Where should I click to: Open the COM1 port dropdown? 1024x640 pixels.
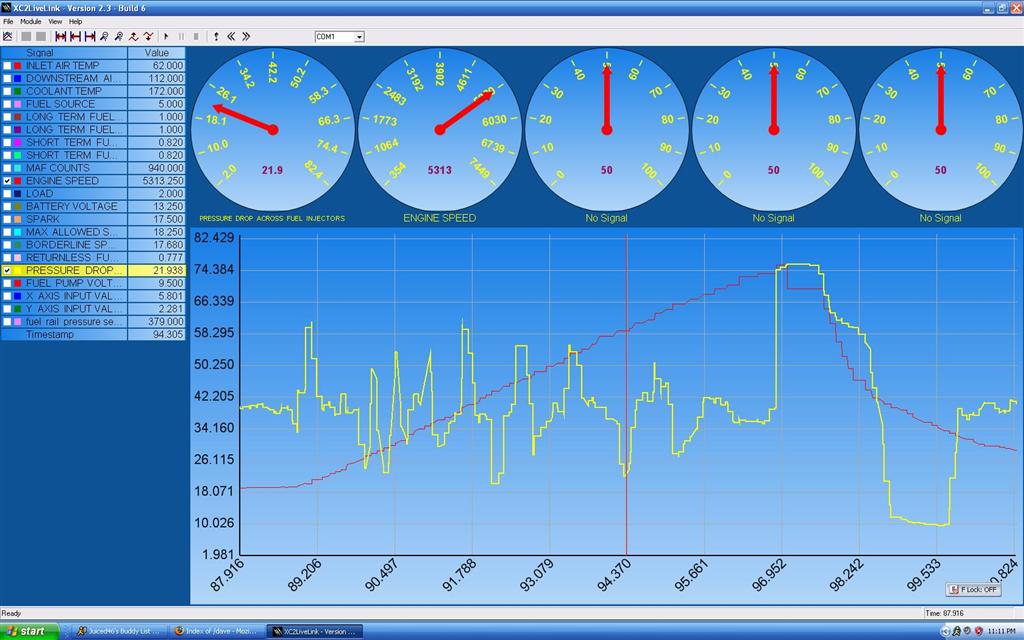358,36
